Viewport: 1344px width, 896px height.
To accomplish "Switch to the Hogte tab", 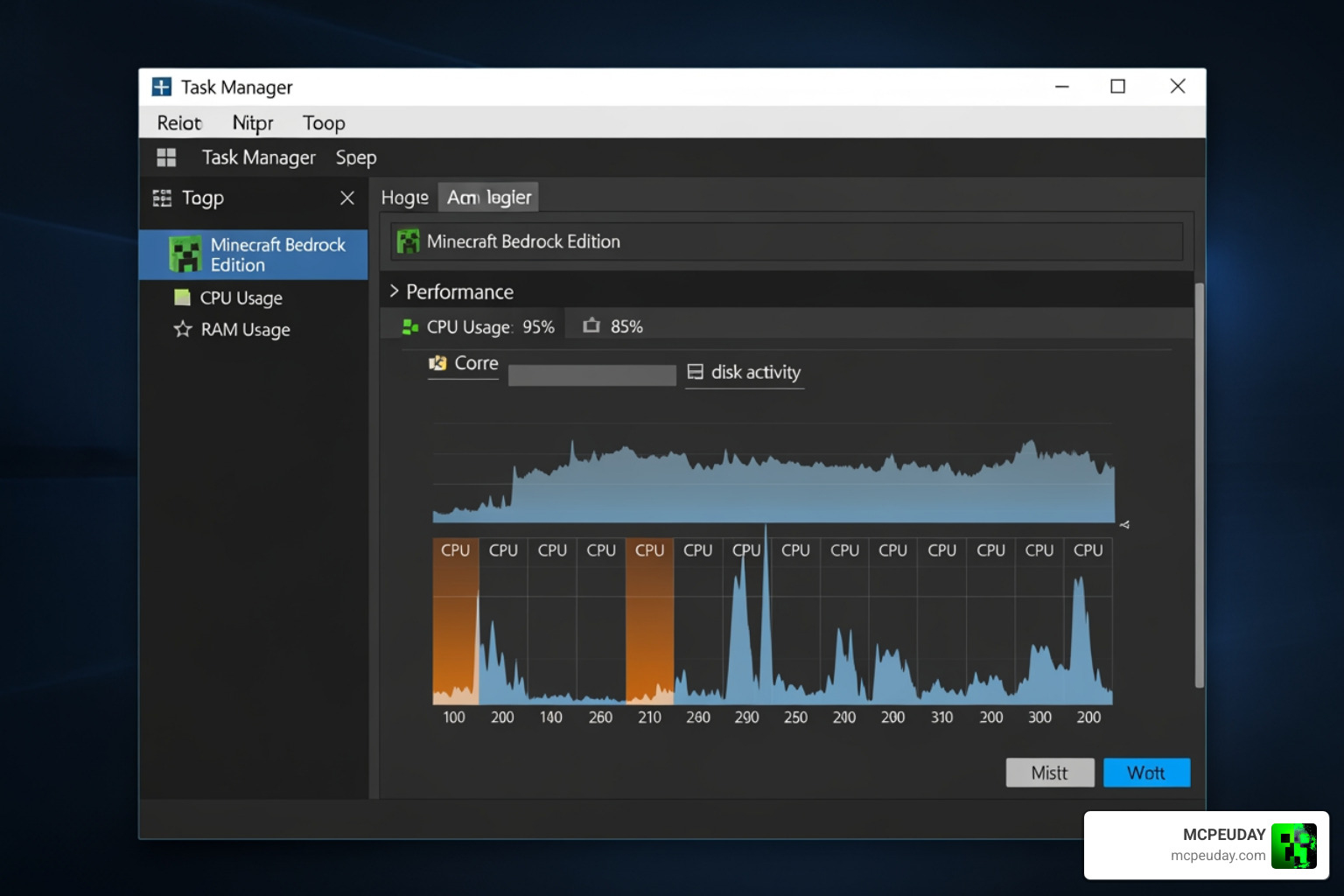I will [404, 198].
